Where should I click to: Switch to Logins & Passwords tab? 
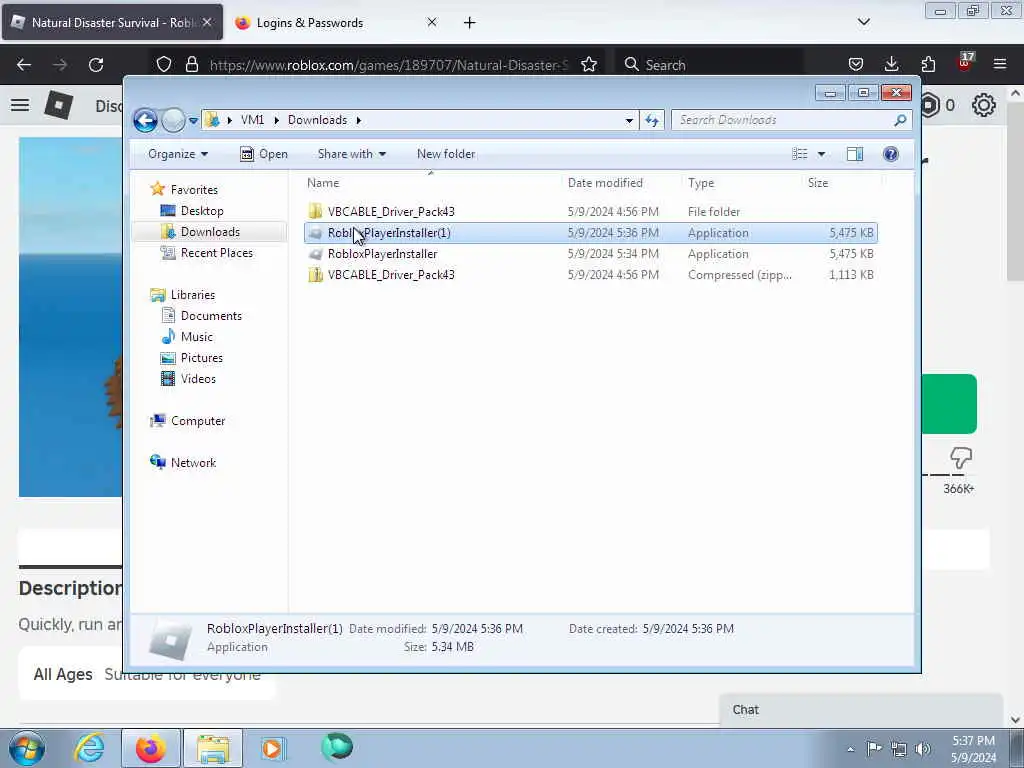[x=310, y=23]
